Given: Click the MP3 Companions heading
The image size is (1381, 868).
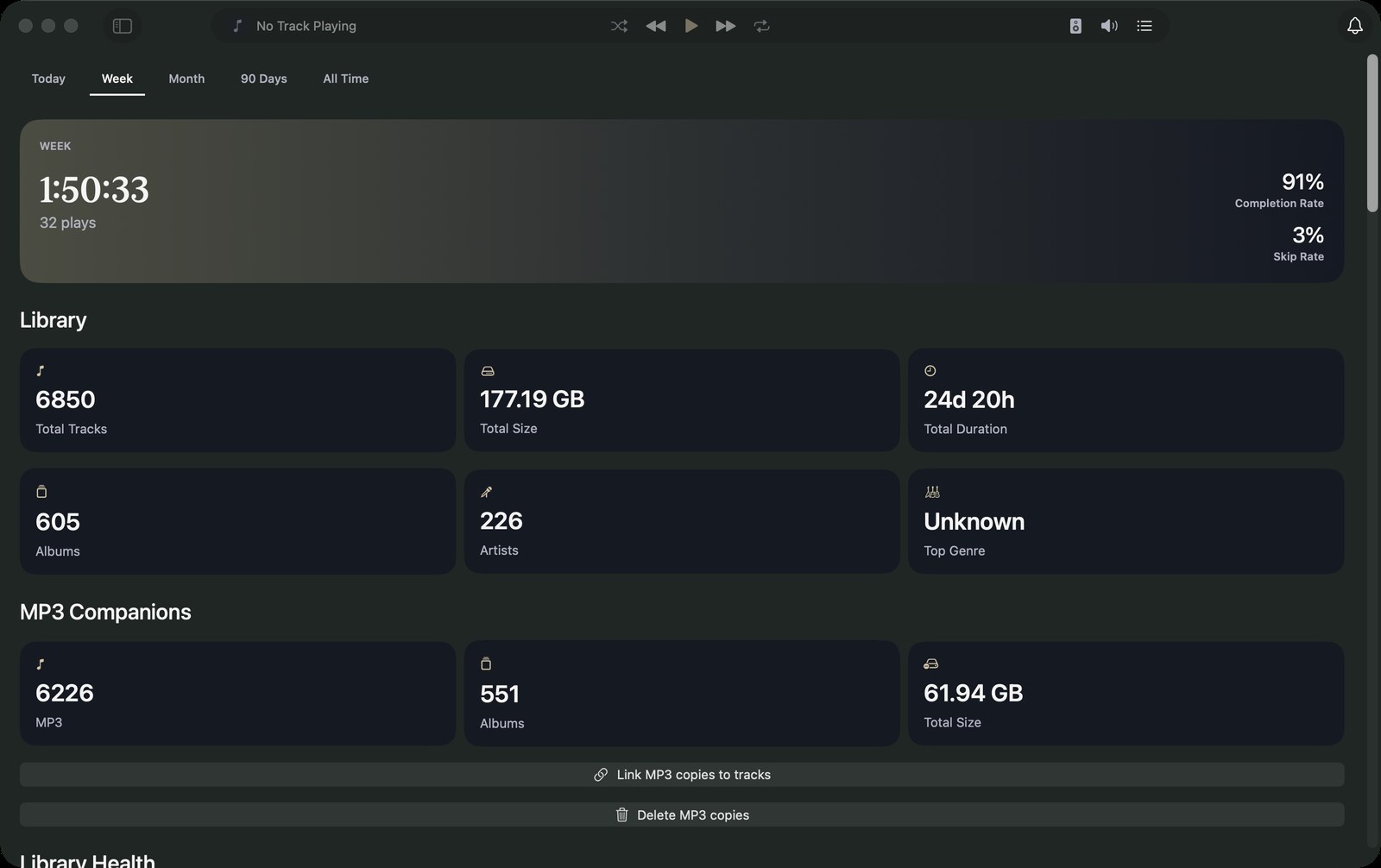Looking at the screenshot, I should [105, 612].
